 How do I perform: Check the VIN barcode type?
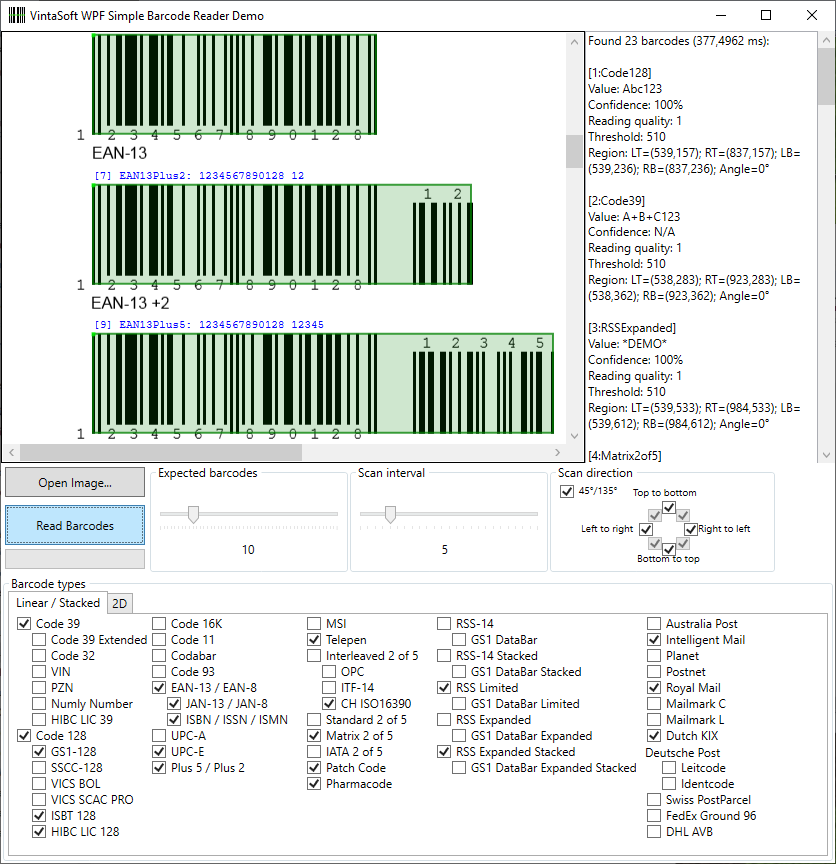pos(39,671)
